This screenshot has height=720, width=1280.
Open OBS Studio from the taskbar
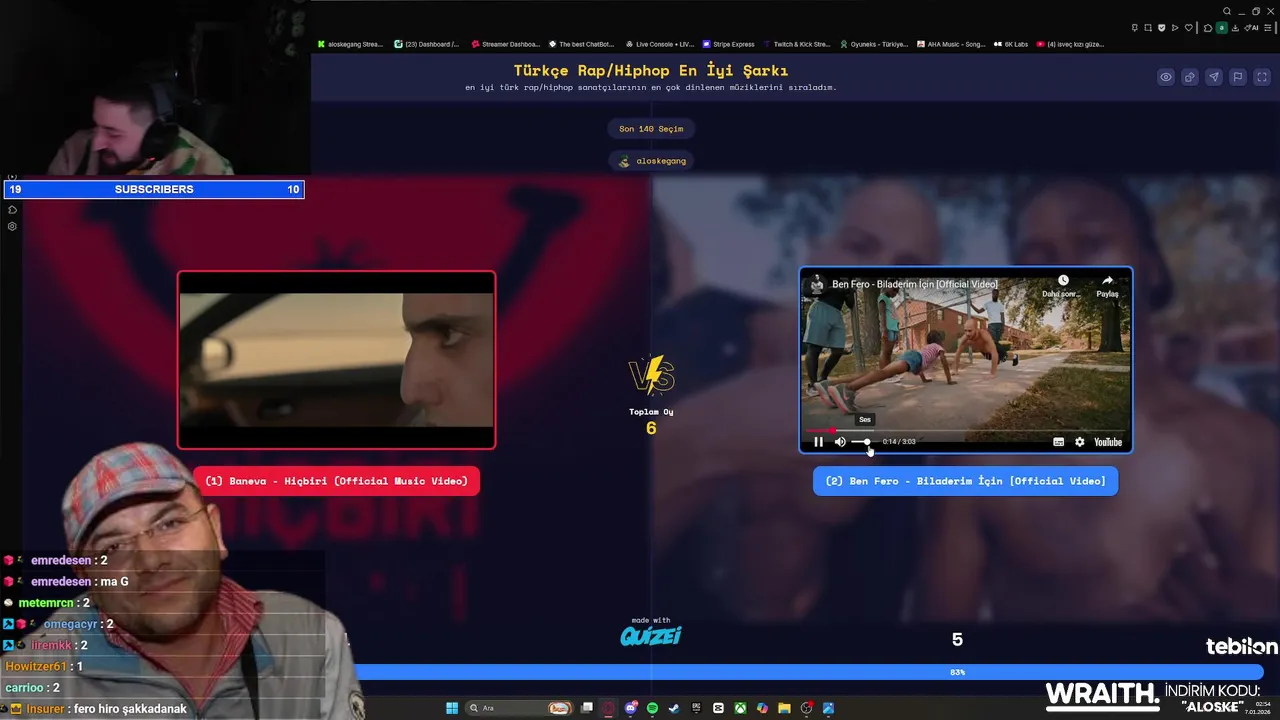(806, 708)
